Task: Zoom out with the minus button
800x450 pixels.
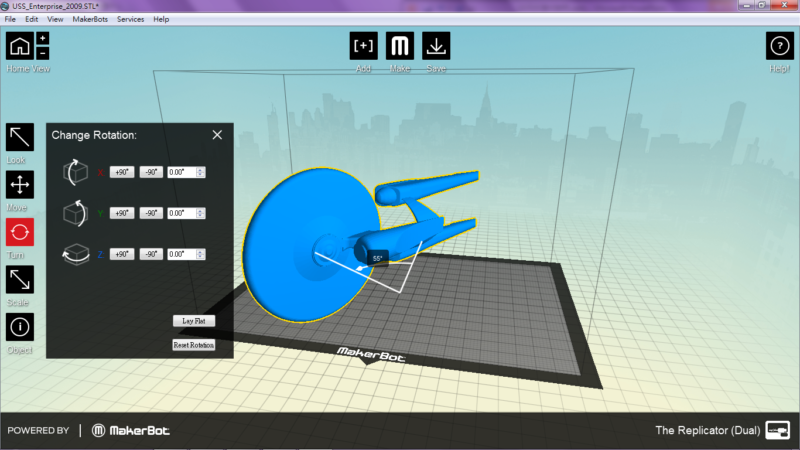Action: click(43, 53)
